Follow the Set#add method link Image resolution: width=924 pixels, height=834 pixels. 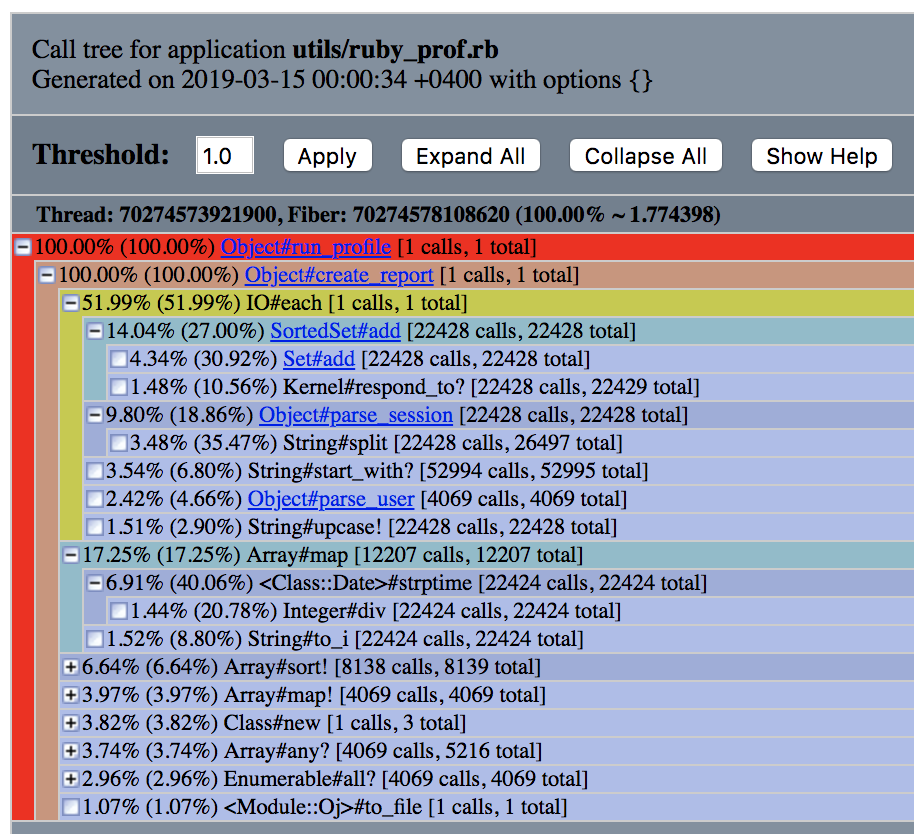click(319, 359)
